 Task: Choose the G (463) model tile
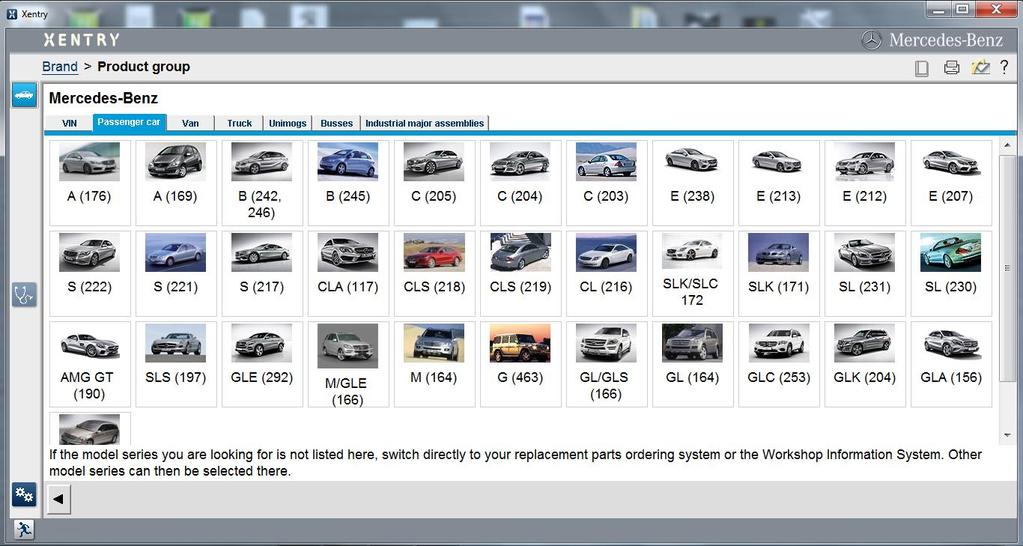[x=520, y=364]
